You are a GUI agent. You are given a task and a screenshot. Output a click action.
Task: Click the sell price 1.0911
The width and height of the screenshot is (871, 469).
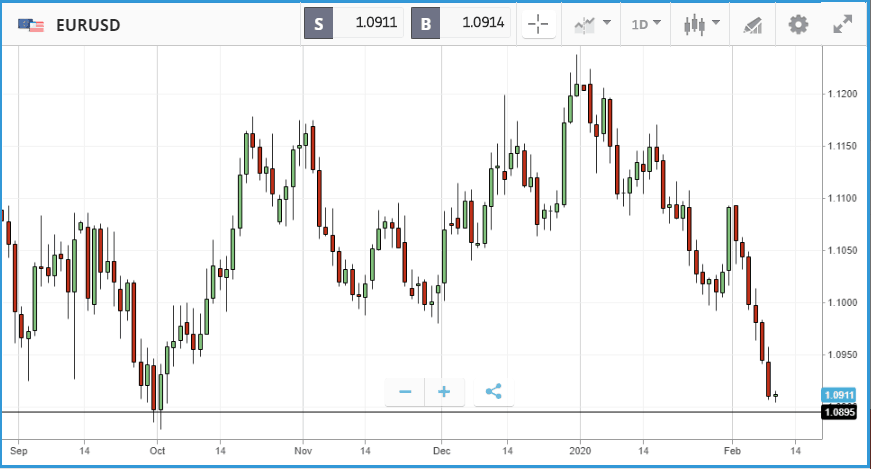[x=376, y=23]
